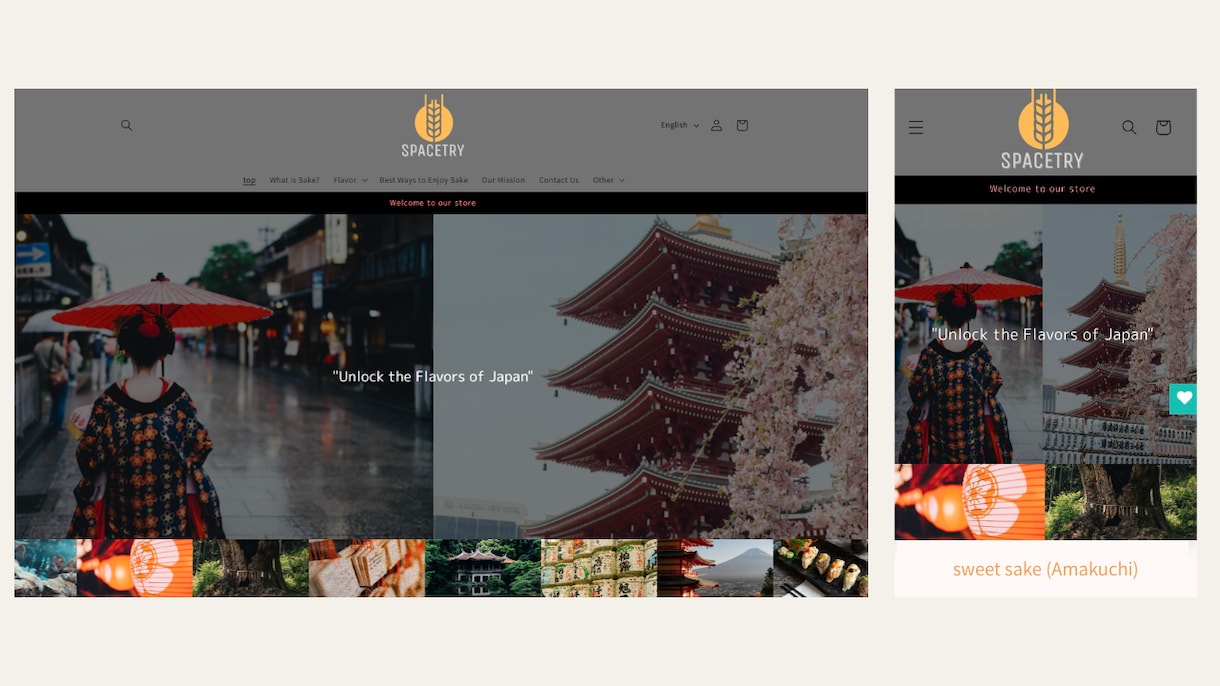Open Best Ways to Enjoy Sake page
1220x686 pixels.
tap(423, 180)
